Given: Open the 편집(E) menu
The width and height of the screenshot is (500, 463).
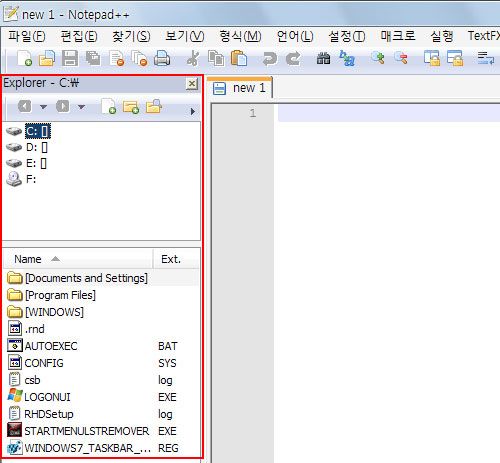Looking at the screenshot, I should [x=79, y=36].
